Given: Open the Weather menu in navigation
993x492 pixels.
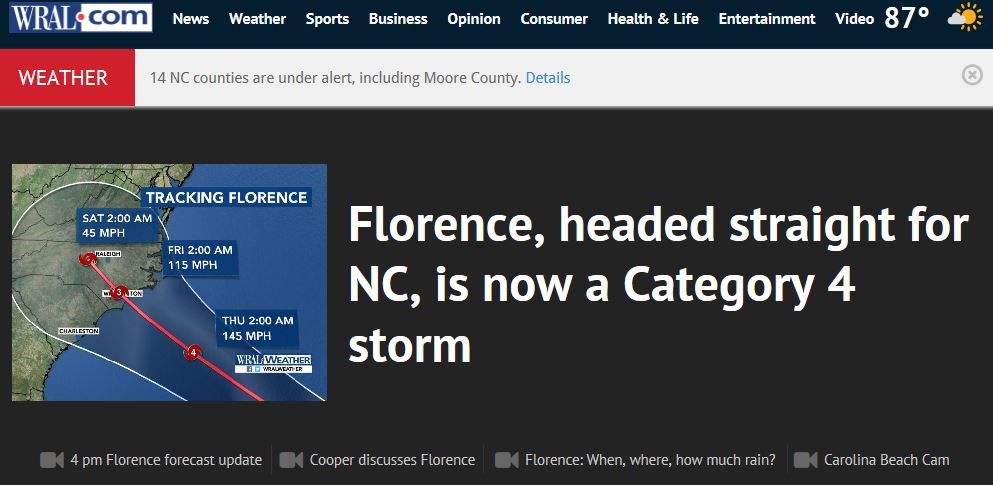Looking at the screenshot, I should pyautogui.click(x=257, y=19).
